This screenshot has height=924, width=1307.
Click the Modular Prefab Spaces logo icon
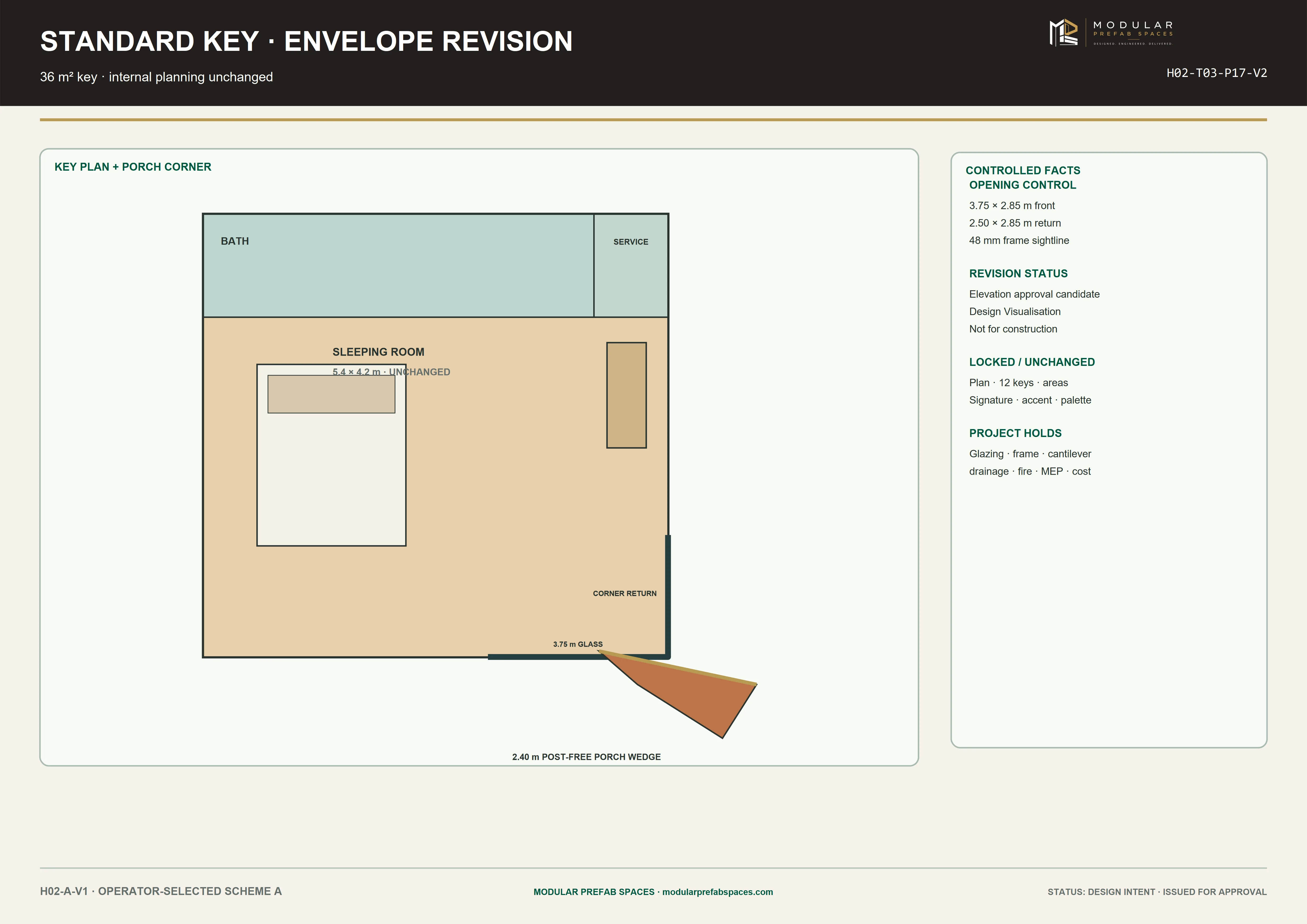point(1063,32)
